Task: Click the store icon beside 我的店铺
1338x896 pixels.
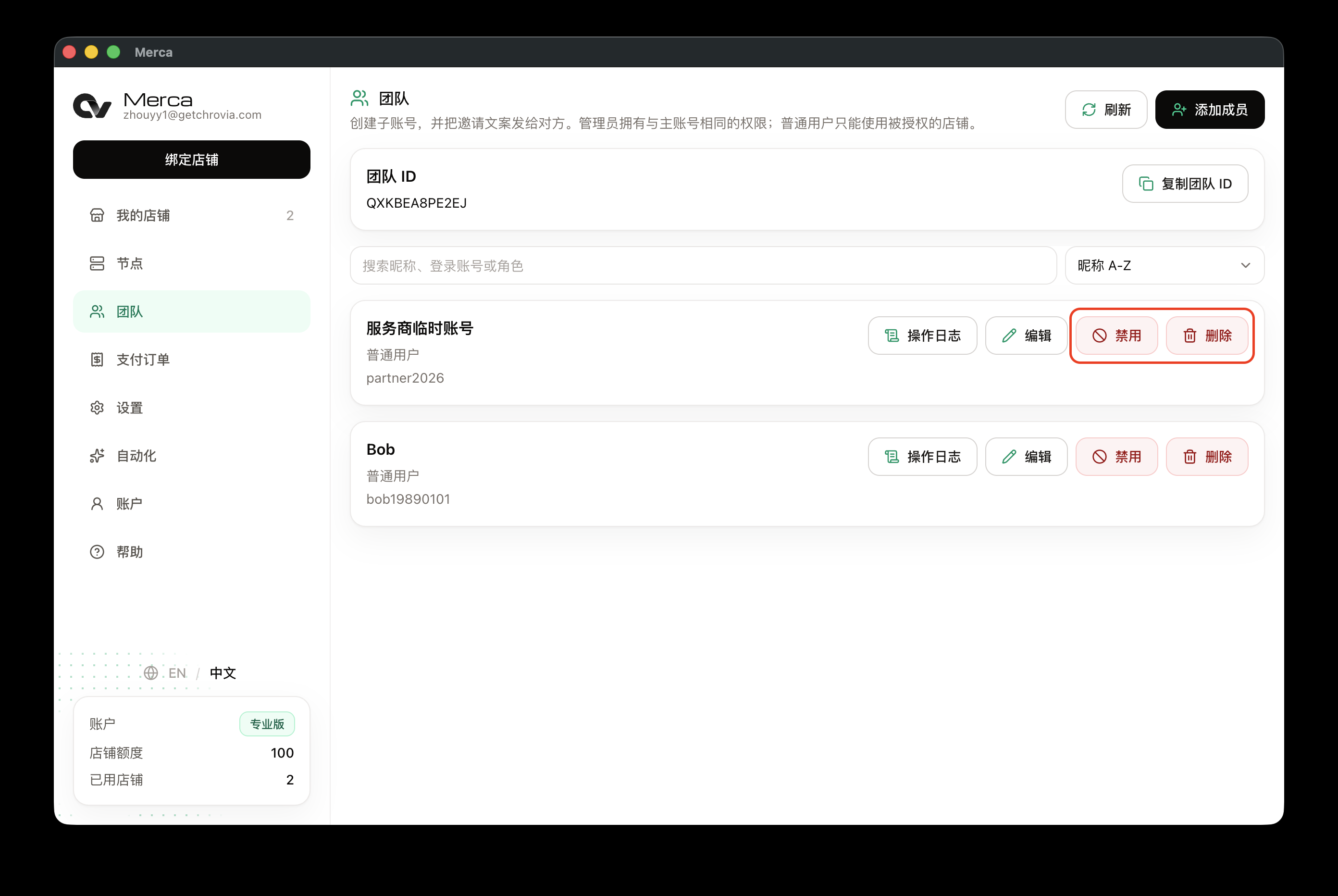Action: click(97, 215)
